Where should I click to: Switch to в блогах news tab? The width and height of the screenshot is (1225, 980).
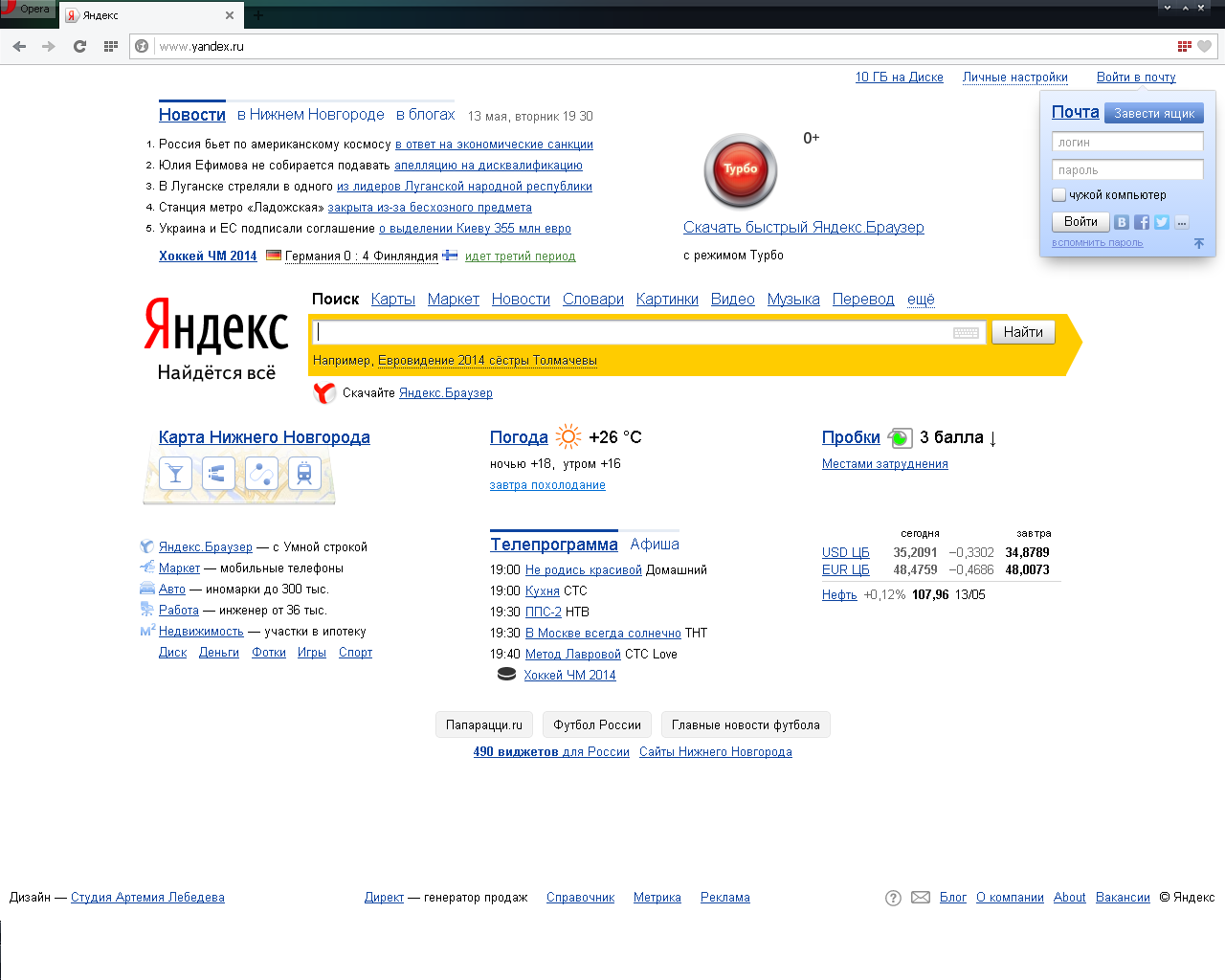tap(426, 114)
